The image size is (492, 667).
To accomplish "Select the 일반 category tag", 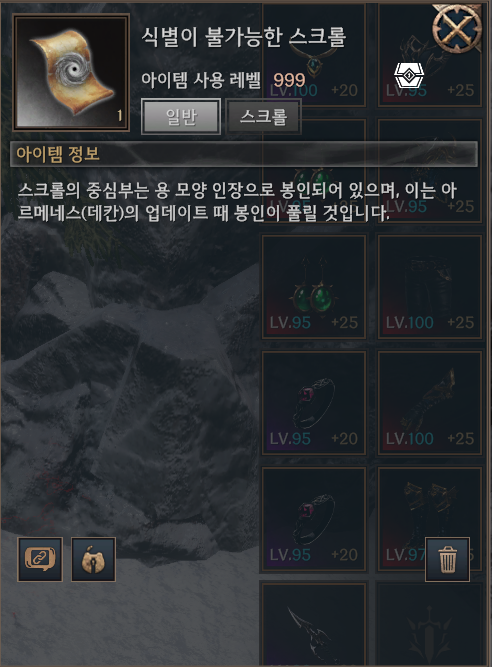I will point(181,117).
